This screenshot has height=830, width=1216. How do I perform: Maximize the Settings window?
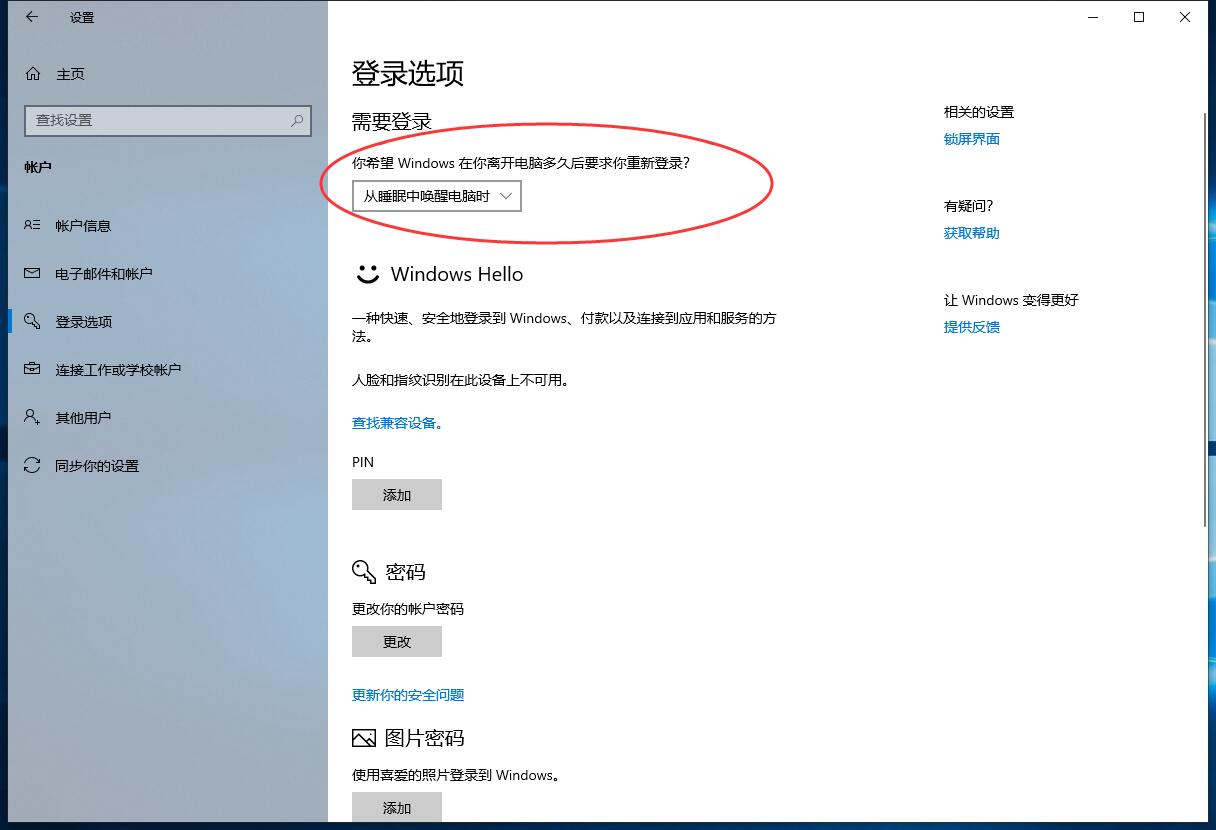(1139, 17)
